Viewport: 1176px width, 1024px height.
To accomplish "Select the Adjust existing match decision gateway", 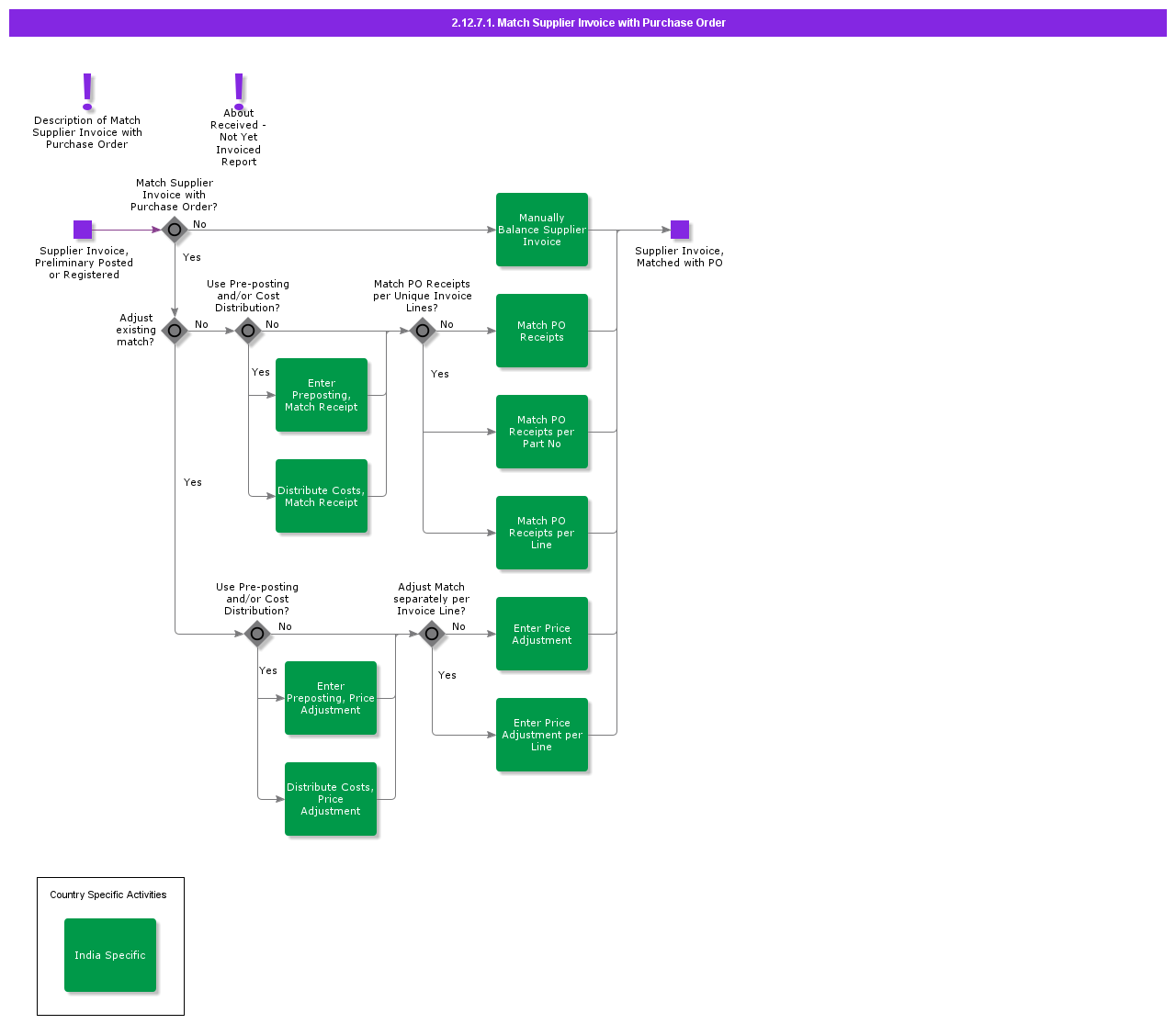I will (175, 331).
